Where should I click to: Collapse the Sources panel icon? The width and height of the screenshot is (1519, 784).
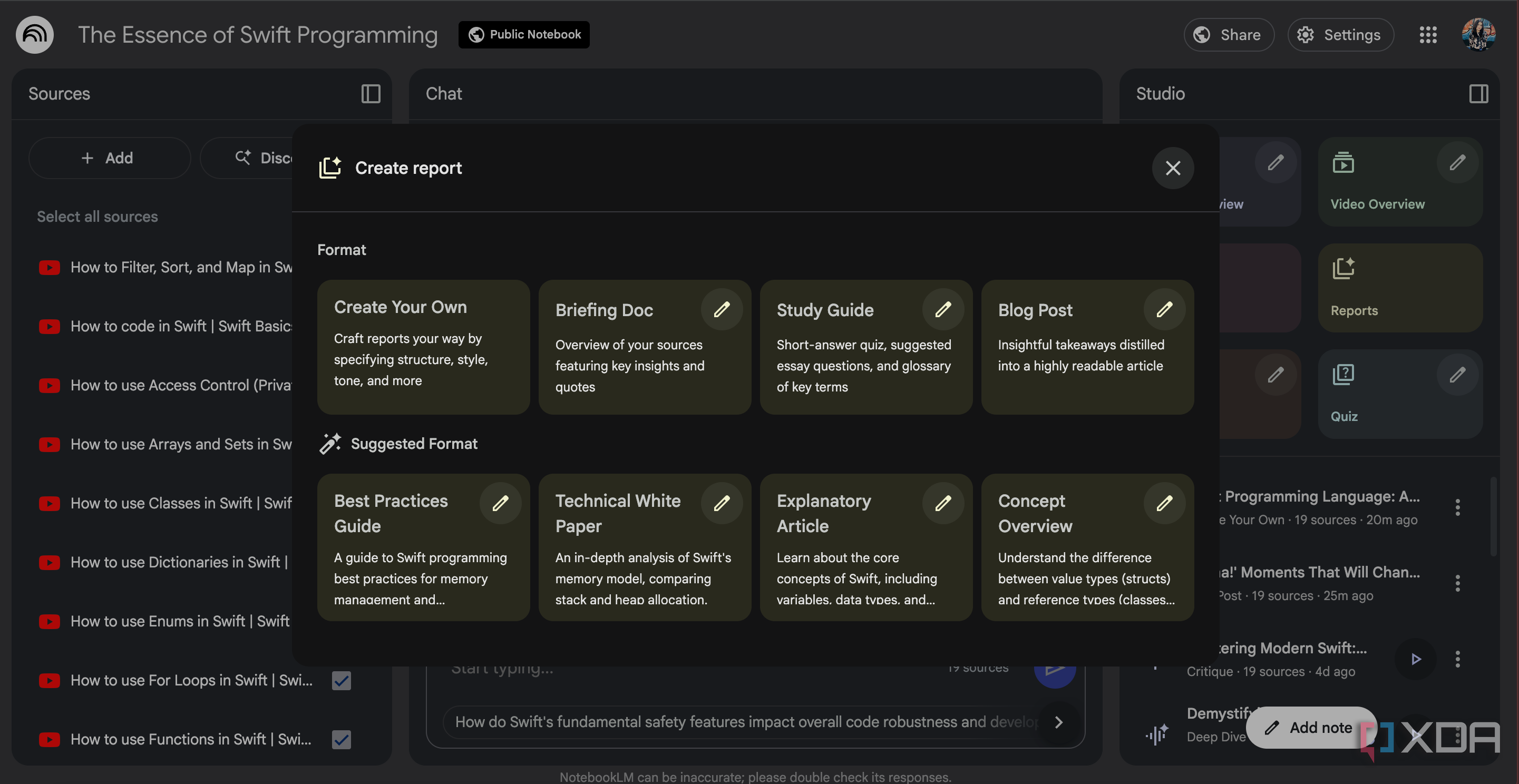371,94
